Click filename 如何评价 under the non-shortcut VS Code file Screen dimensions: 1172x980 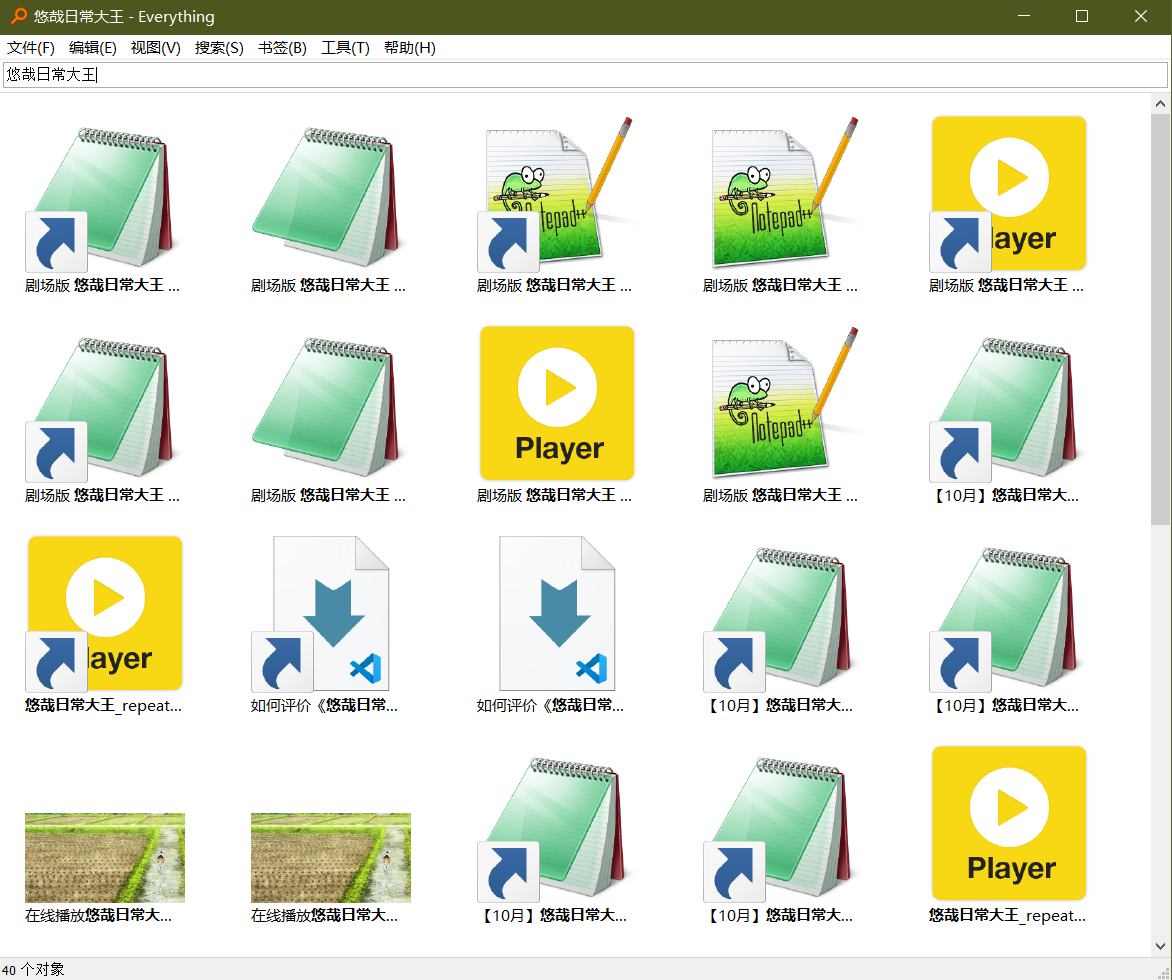(x=549, y=706)
